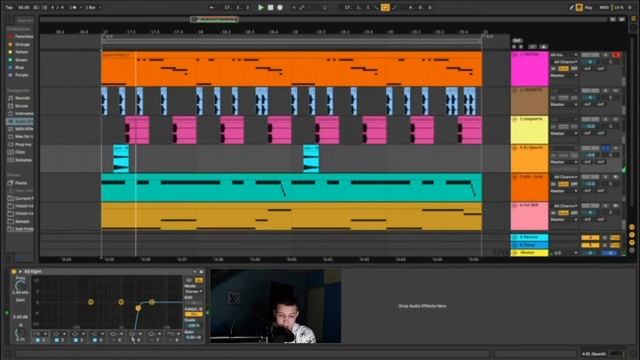
Task: Select the B Delay return track
Action: click(x=529, y=245)
